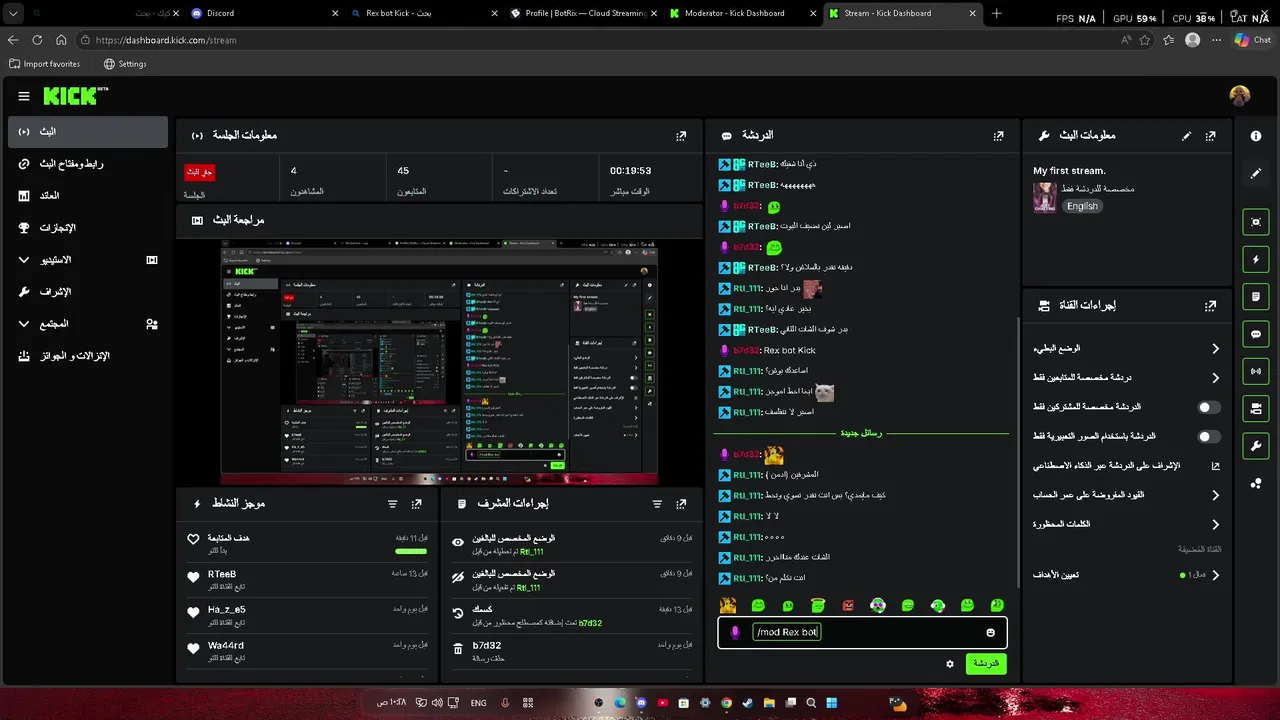Open stream URL and key page

tap(88, 164)
